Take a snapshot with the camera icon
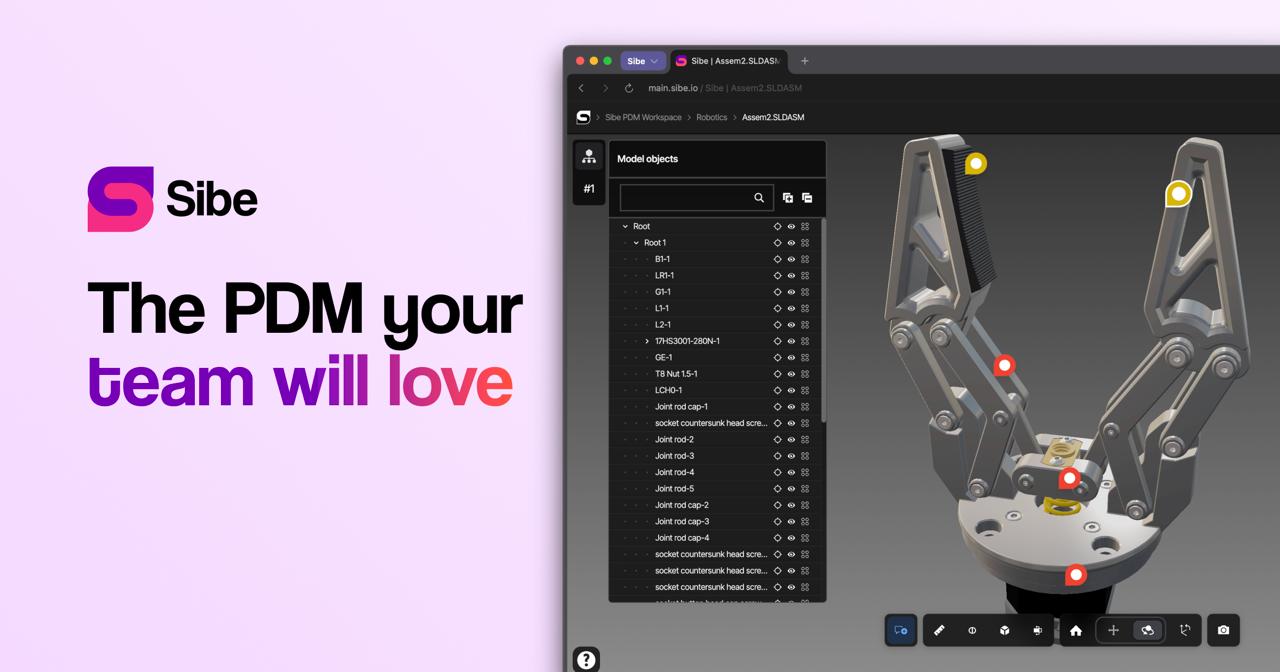The image size is (1280, 672). (x=1222, y=630)
